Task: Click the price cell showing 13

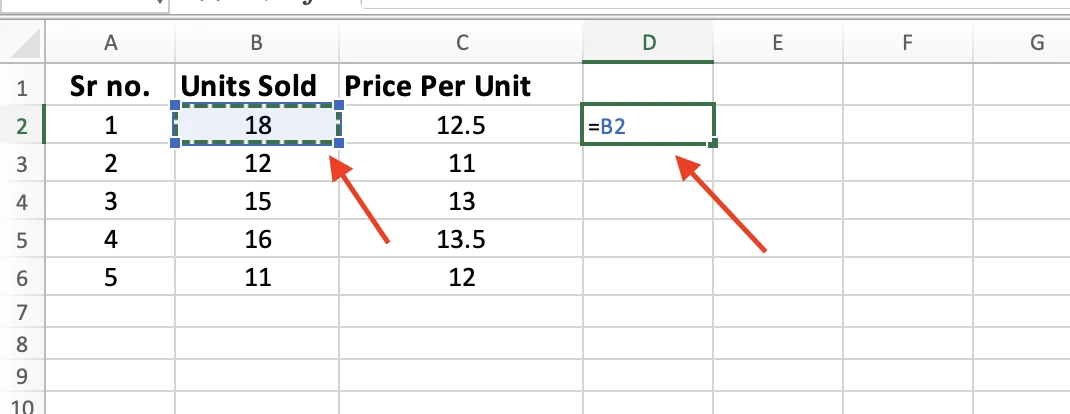Action: [461, 201]
